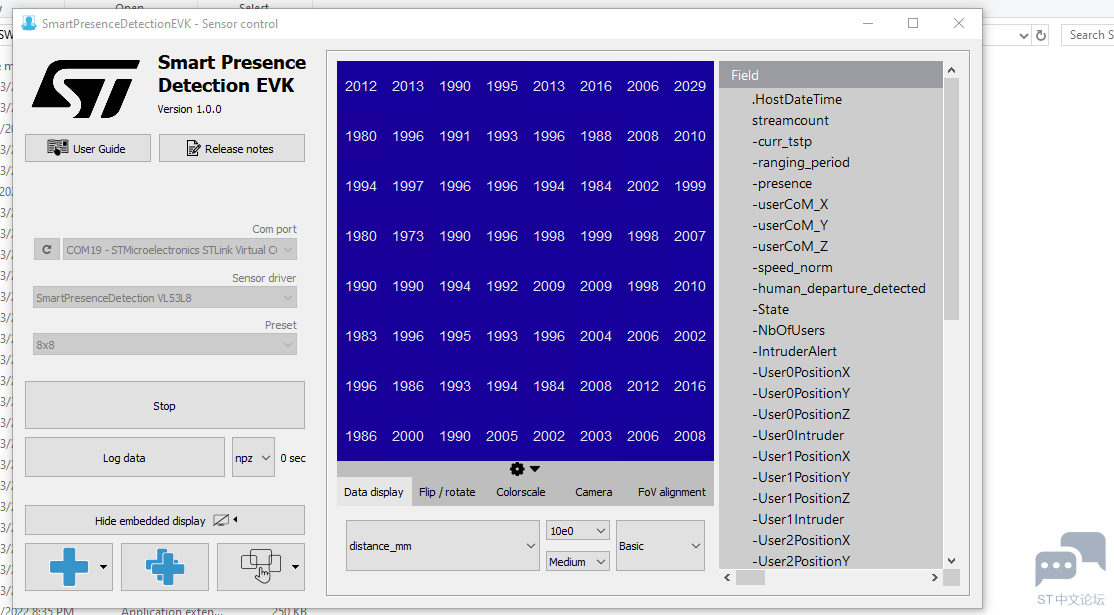Click the field list vertical scrollbar

tap(951, 200)
